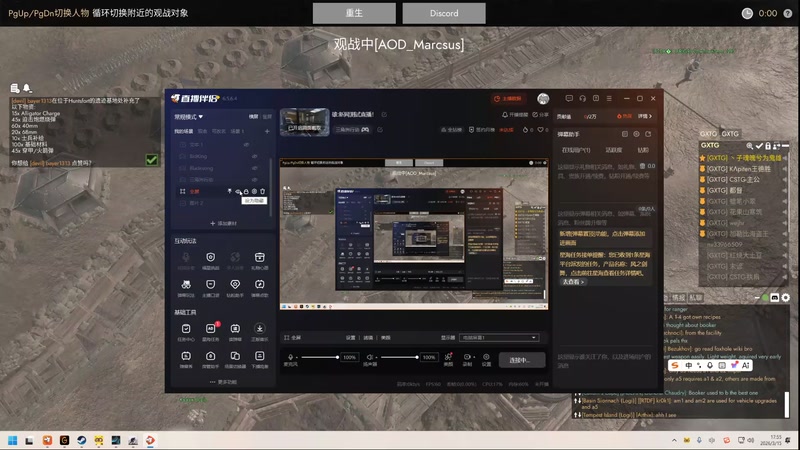Viewport: 800px width, 450px height.
Task: Open settings gear of the 全屏 source
Action: [x=254, y=191]
